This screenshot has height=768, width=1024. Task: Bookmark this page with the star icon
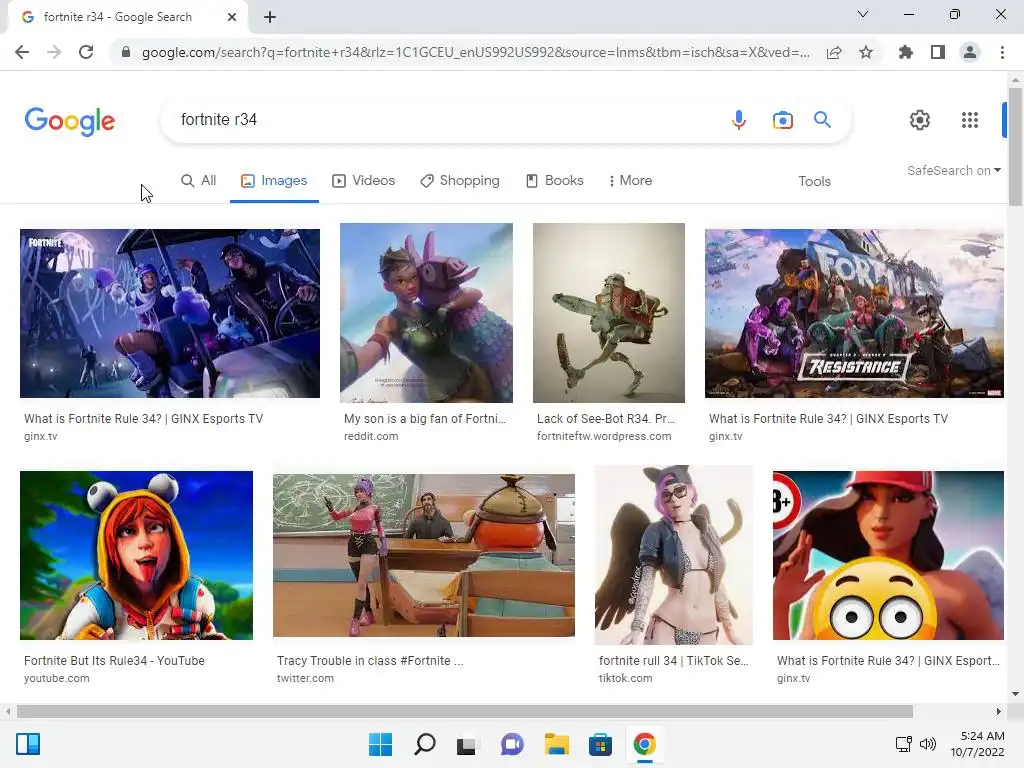866,52
